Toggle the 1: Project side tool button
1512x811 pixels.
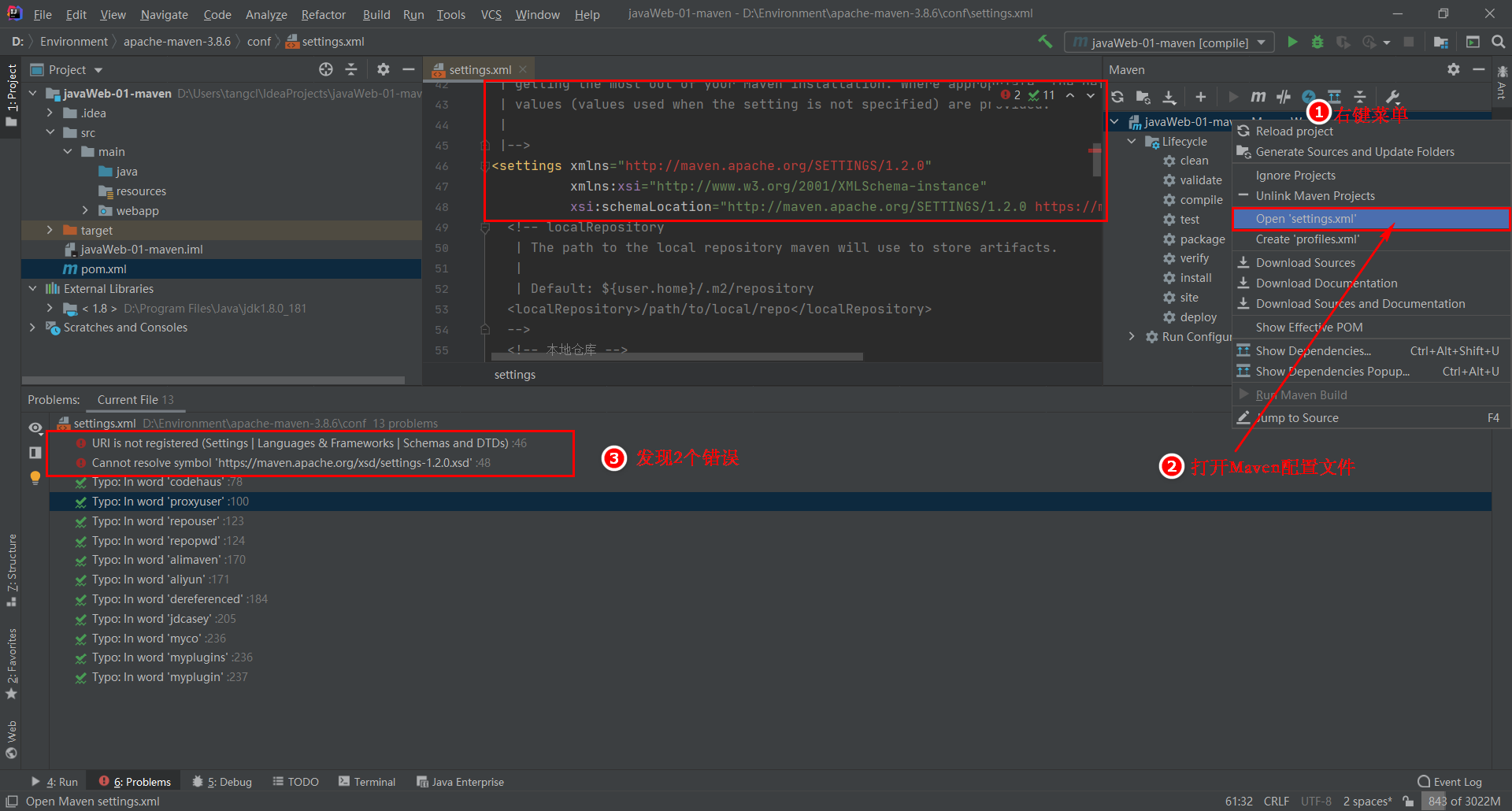[x=11, y=95]
